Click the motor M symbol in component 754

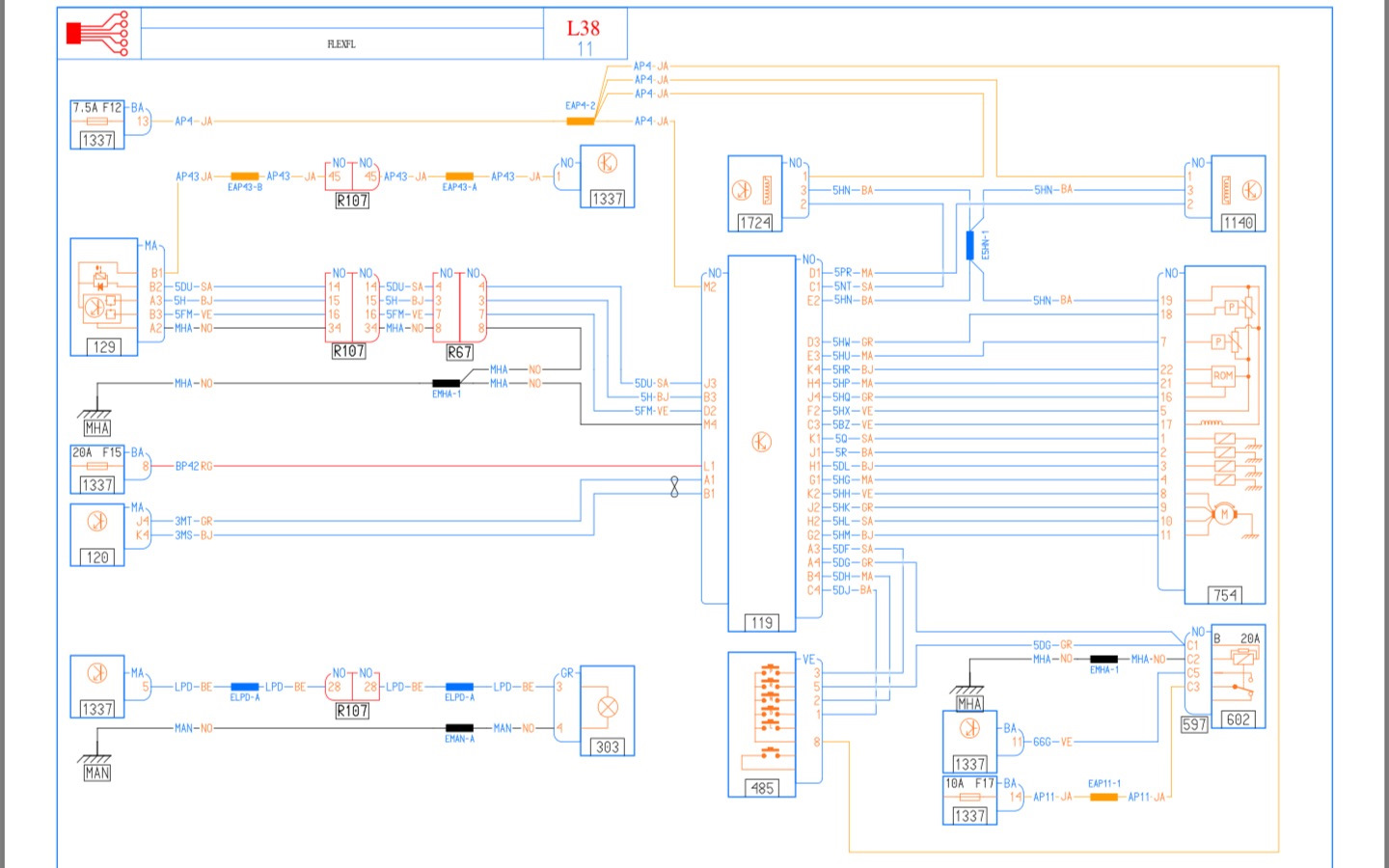tap(1225, 514)
